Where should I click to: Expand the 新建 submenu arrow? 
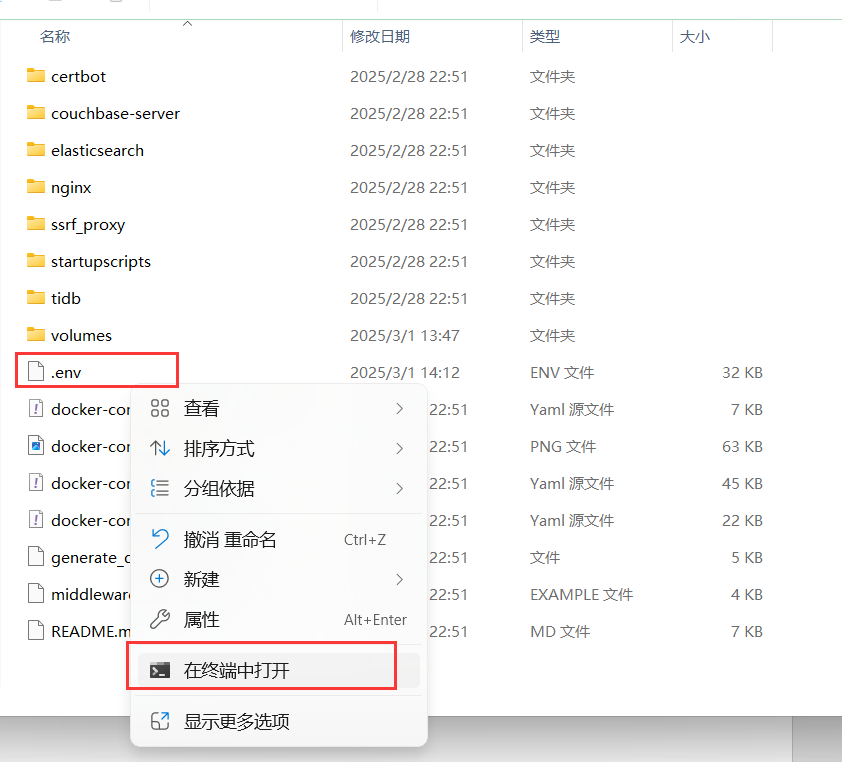[x=400, y=579]
